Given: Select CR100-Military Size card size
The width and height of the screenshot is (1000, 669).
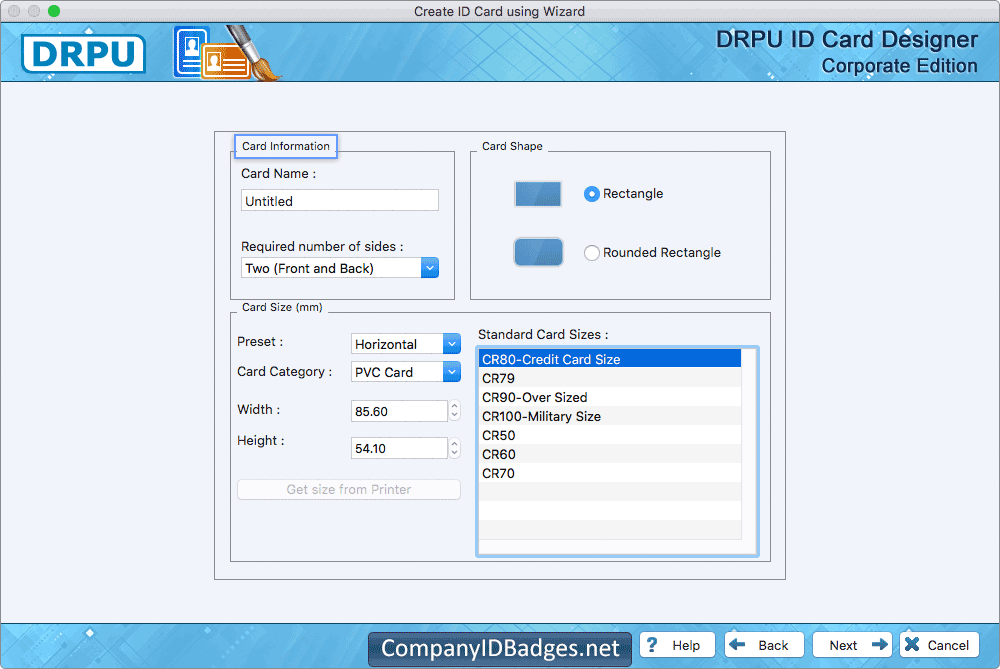Looking at the screenshot, I should point(610,416).
